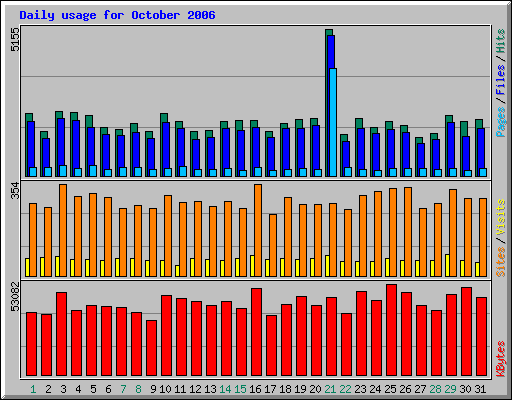512x400 pixels.
Task: Click day 28 on the x-axis
Action: point(435,389)
